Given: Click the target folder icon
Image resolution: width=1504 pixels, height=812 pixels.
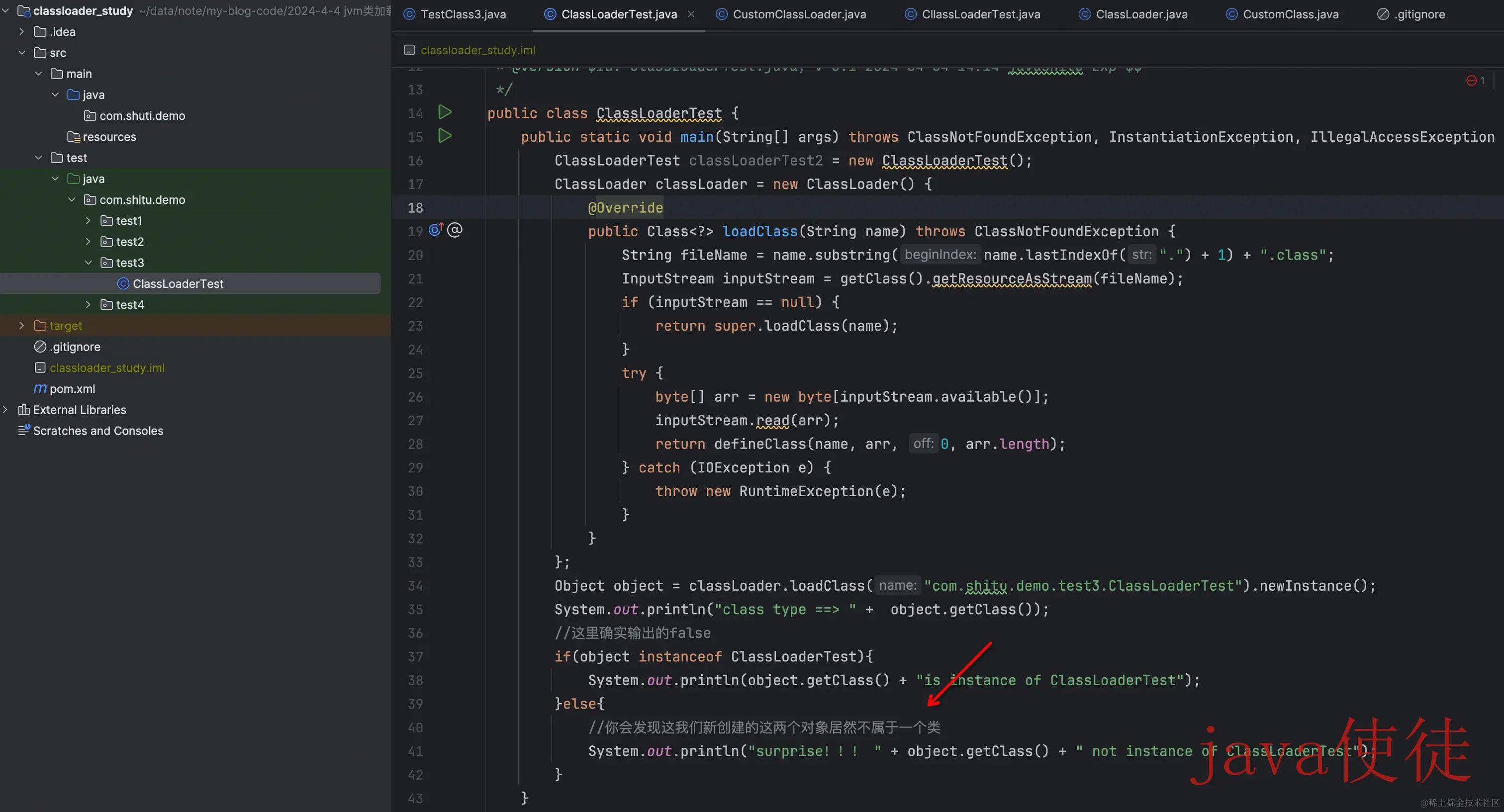Looking at the screenshot, I should click(40, 326).
